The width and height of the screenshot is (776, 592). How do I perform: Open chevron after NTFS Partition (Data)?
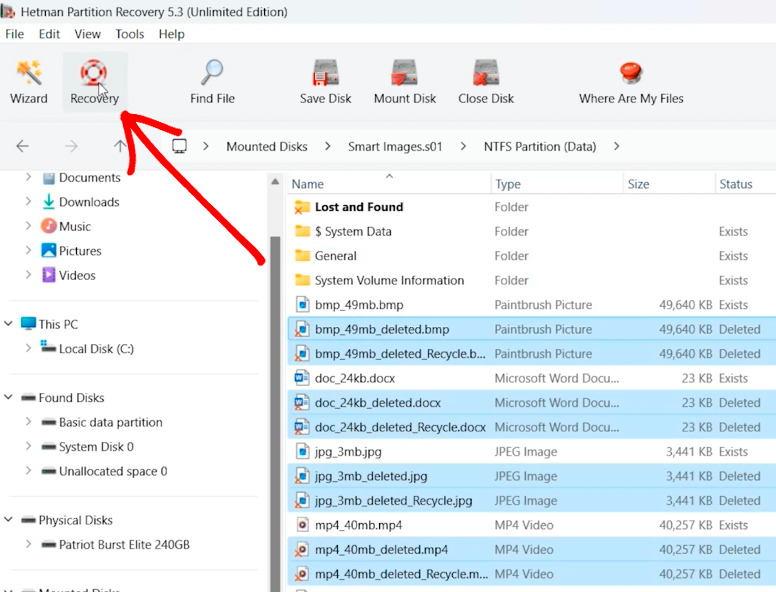click(616, 147)
